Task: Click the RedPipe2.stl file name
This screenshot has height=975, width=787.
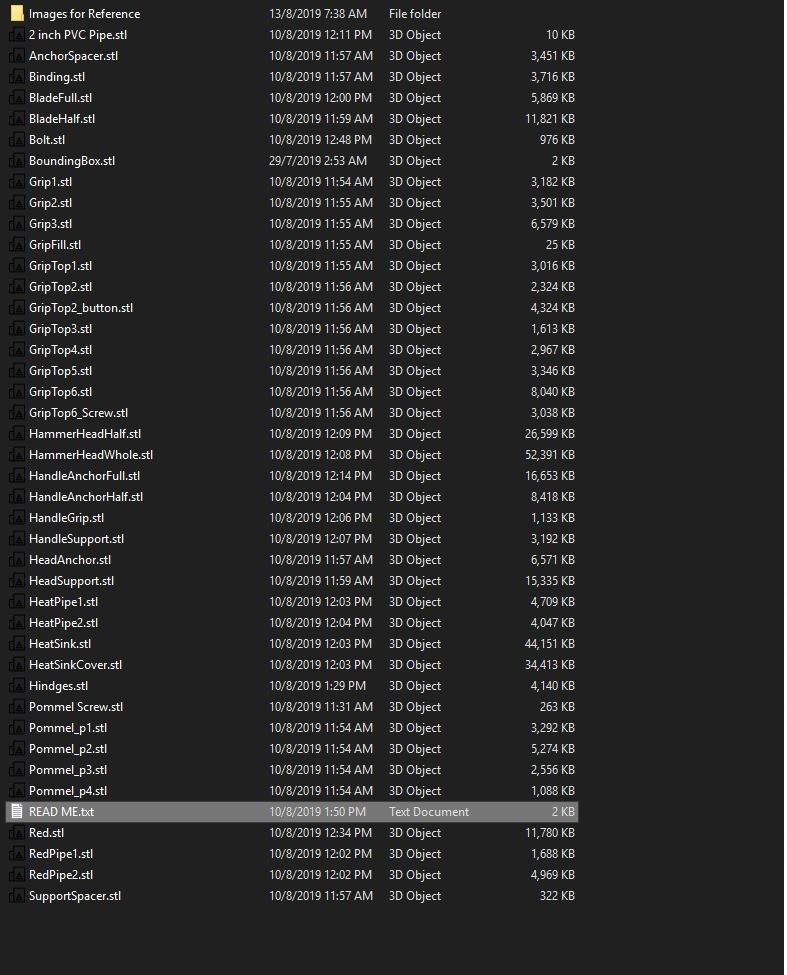Action: (61, 875)
